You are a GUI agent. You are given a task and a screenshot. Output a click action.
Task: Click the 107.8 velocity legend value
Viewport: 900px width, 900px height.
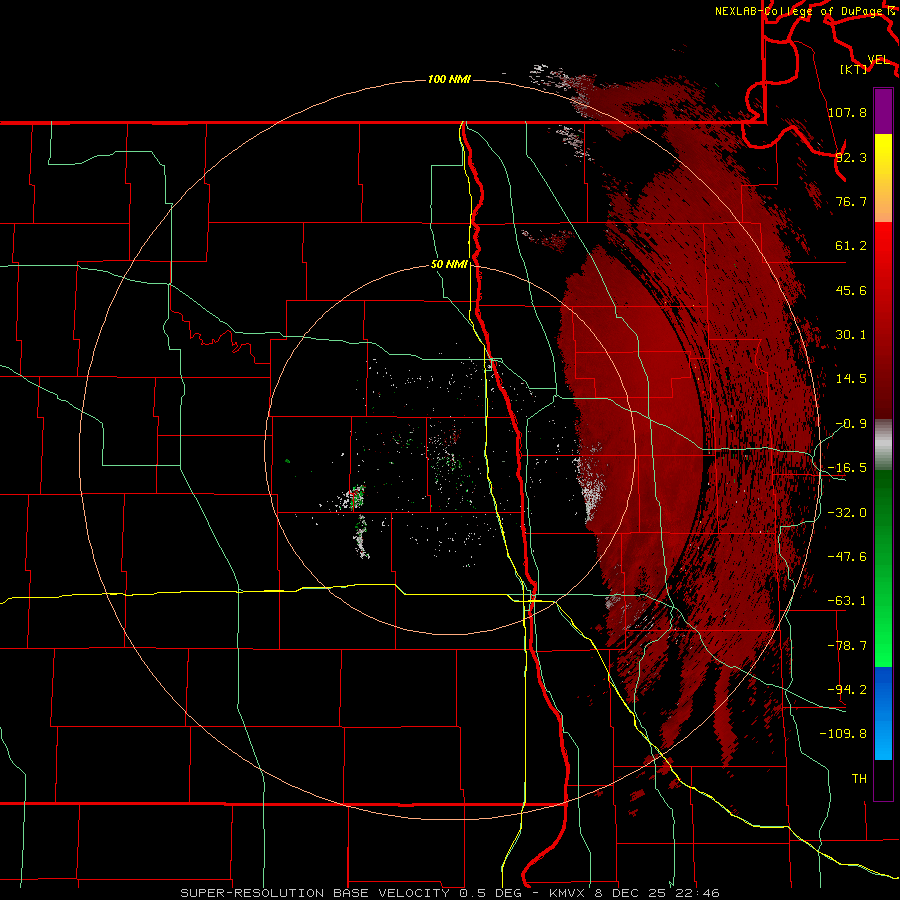click(x=847, y=112)
